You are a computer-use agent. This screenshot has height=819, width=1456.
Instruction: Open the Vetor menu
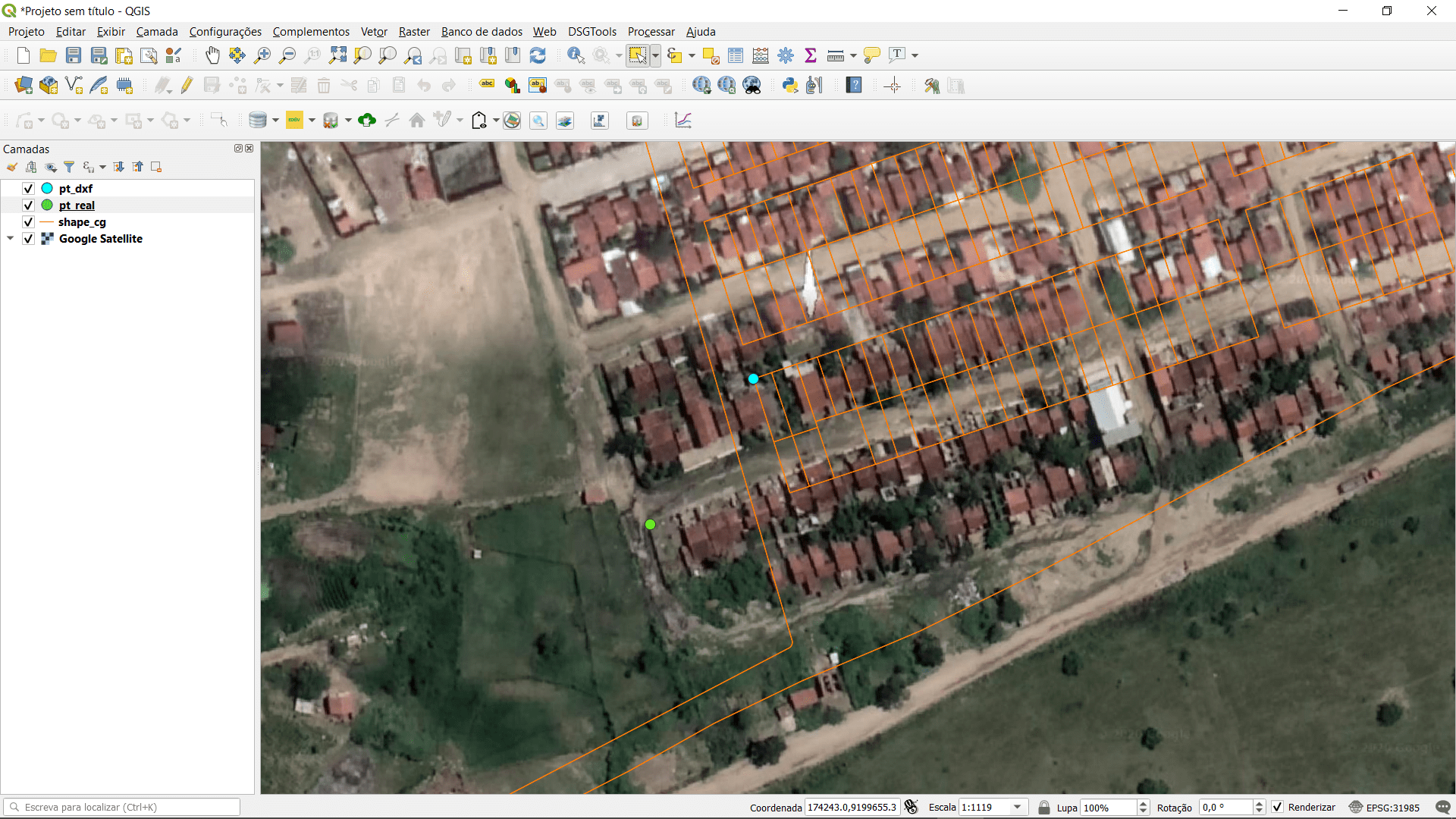pos(374,32)
